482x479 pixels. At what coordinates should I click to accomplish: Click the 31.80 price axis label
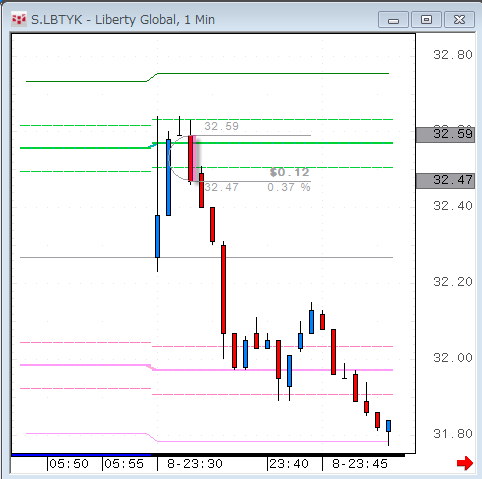(453, 434)
